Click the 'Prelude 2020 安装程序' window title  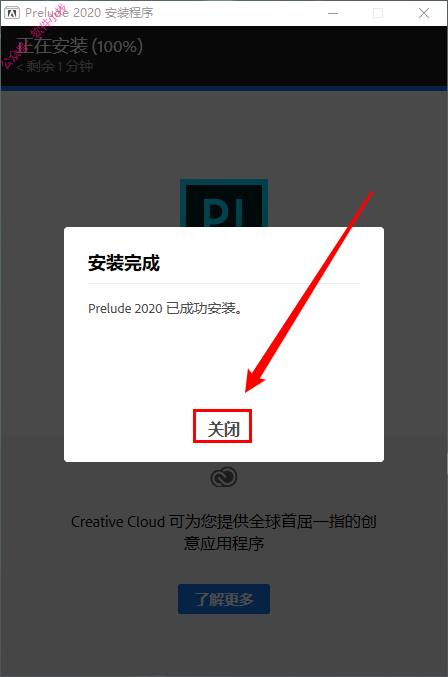[89, 13]
